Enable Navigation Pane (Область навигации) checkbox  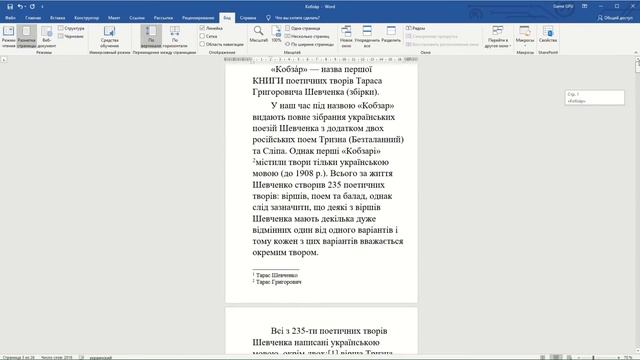point(222,44)
